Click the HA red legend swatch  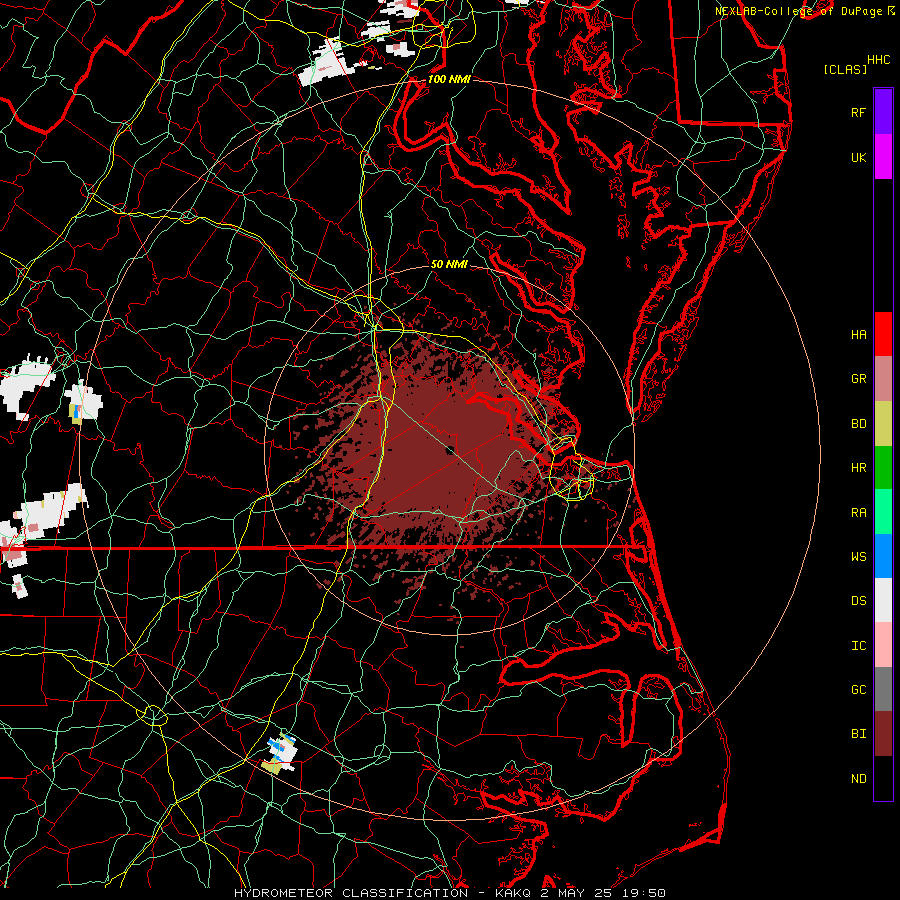[883, 334]
